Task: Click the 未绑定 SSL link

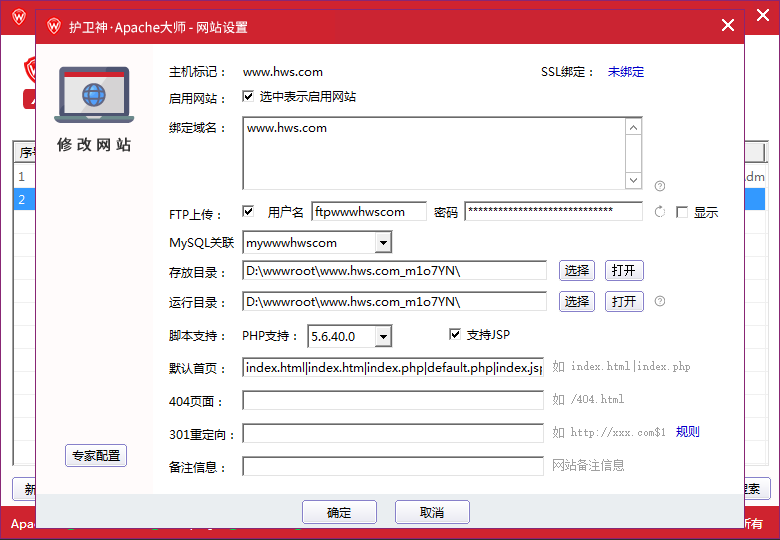Action: tap(626, 72)
